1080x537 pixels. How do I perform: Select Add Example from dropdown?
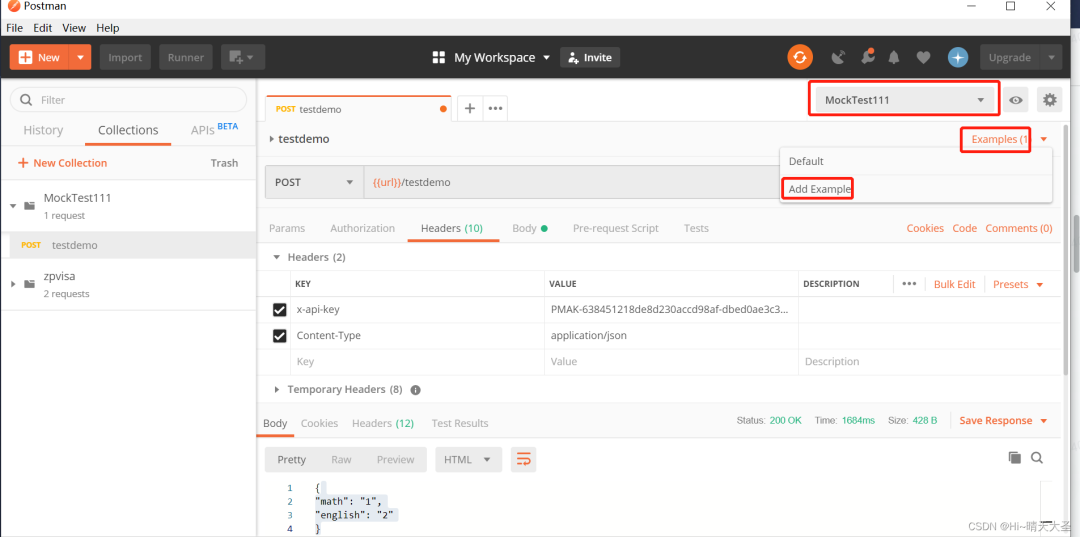click(820, 189)
